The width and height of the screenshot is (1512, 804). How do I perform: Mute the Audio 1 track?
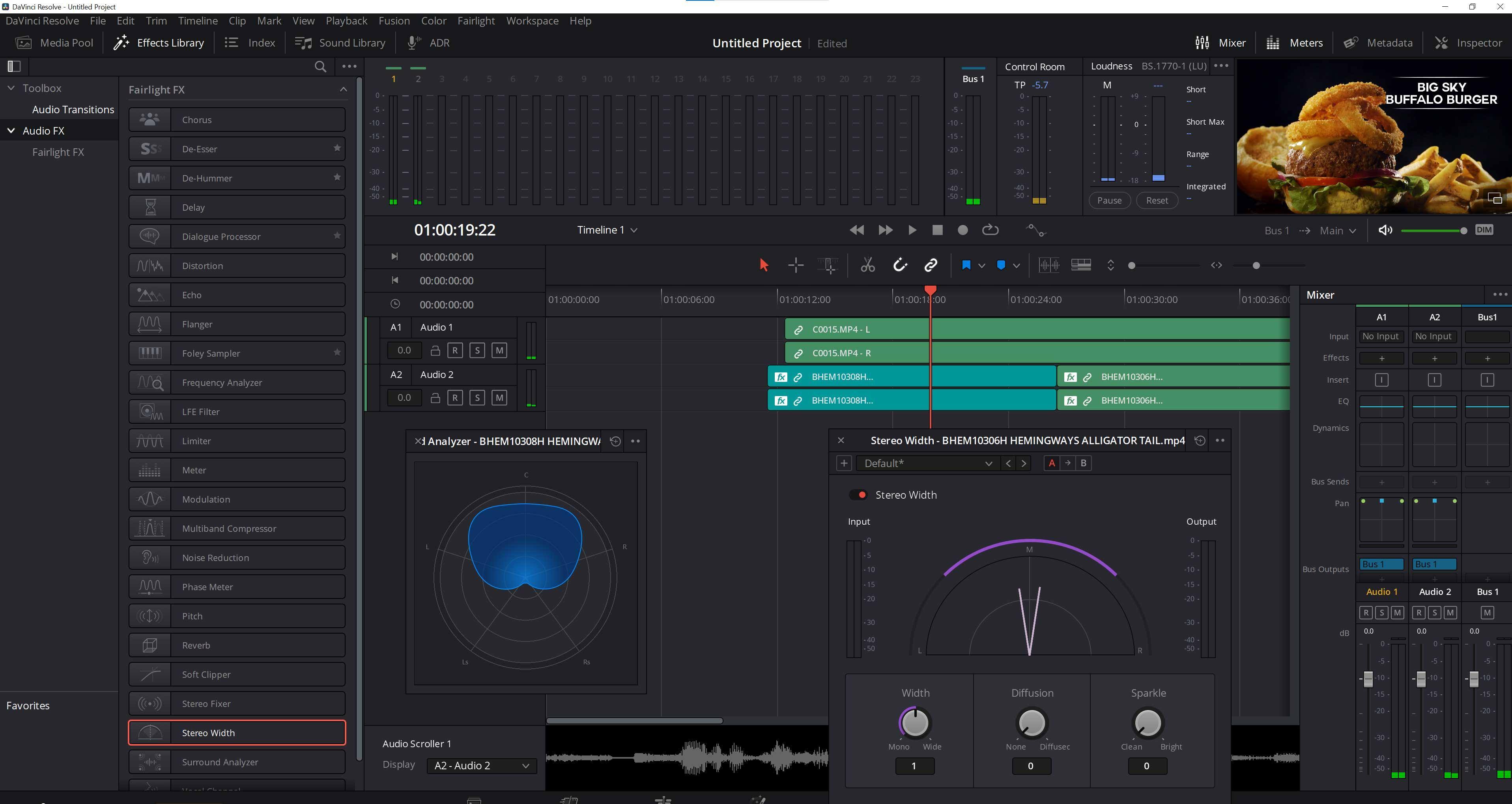pos(499,350)
